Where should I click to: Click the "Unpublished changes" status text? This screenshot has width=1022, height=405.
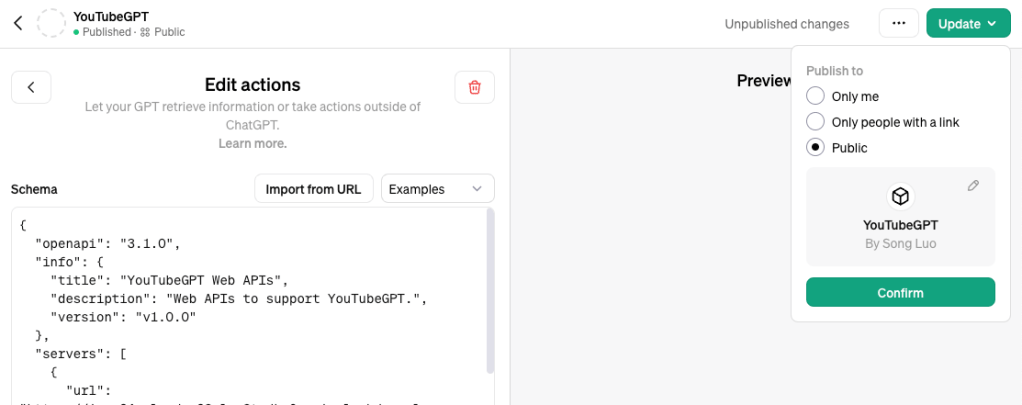786,24
